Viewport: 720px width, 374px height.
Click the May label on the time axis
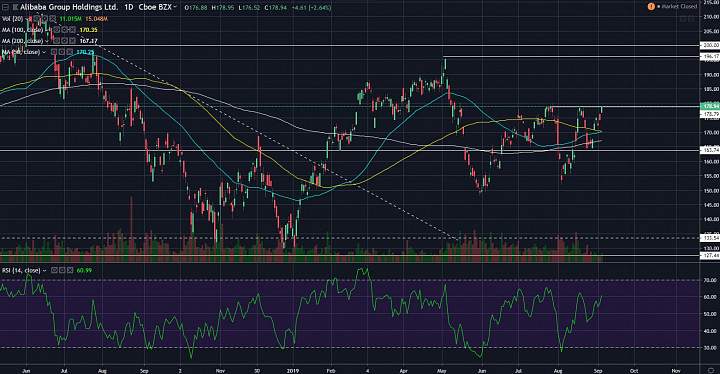[x=442, y=370]
